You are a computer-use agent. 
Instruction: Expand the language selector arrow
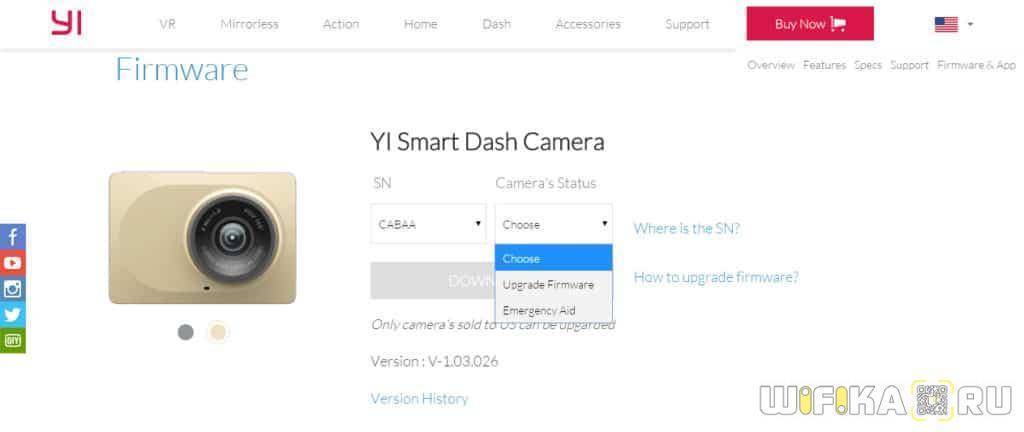(970, 24)
